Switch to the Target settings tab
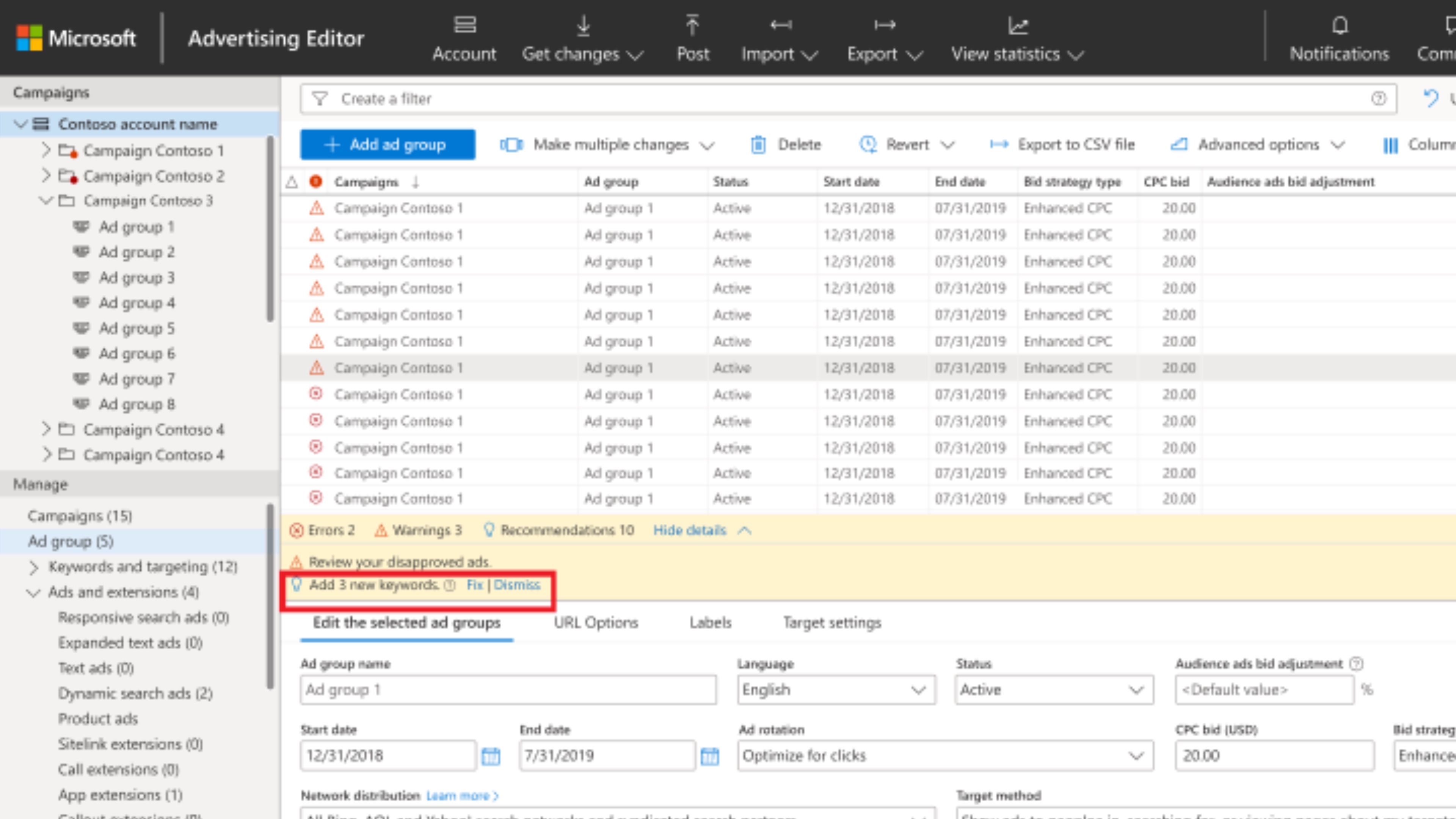This screenshot has height=819, width=1456. (832, 622)
